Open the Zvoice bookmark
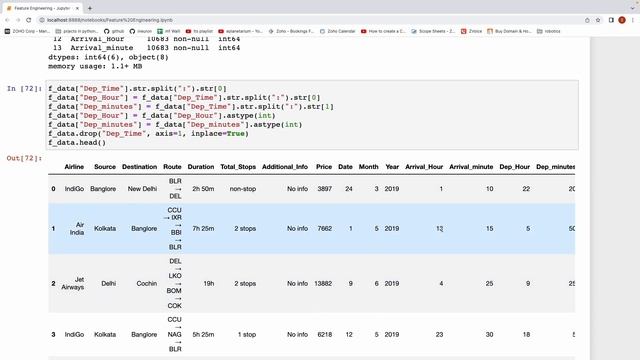Image resolution: width=640 pixels, height=360 pixels. [x=471, y=31]
